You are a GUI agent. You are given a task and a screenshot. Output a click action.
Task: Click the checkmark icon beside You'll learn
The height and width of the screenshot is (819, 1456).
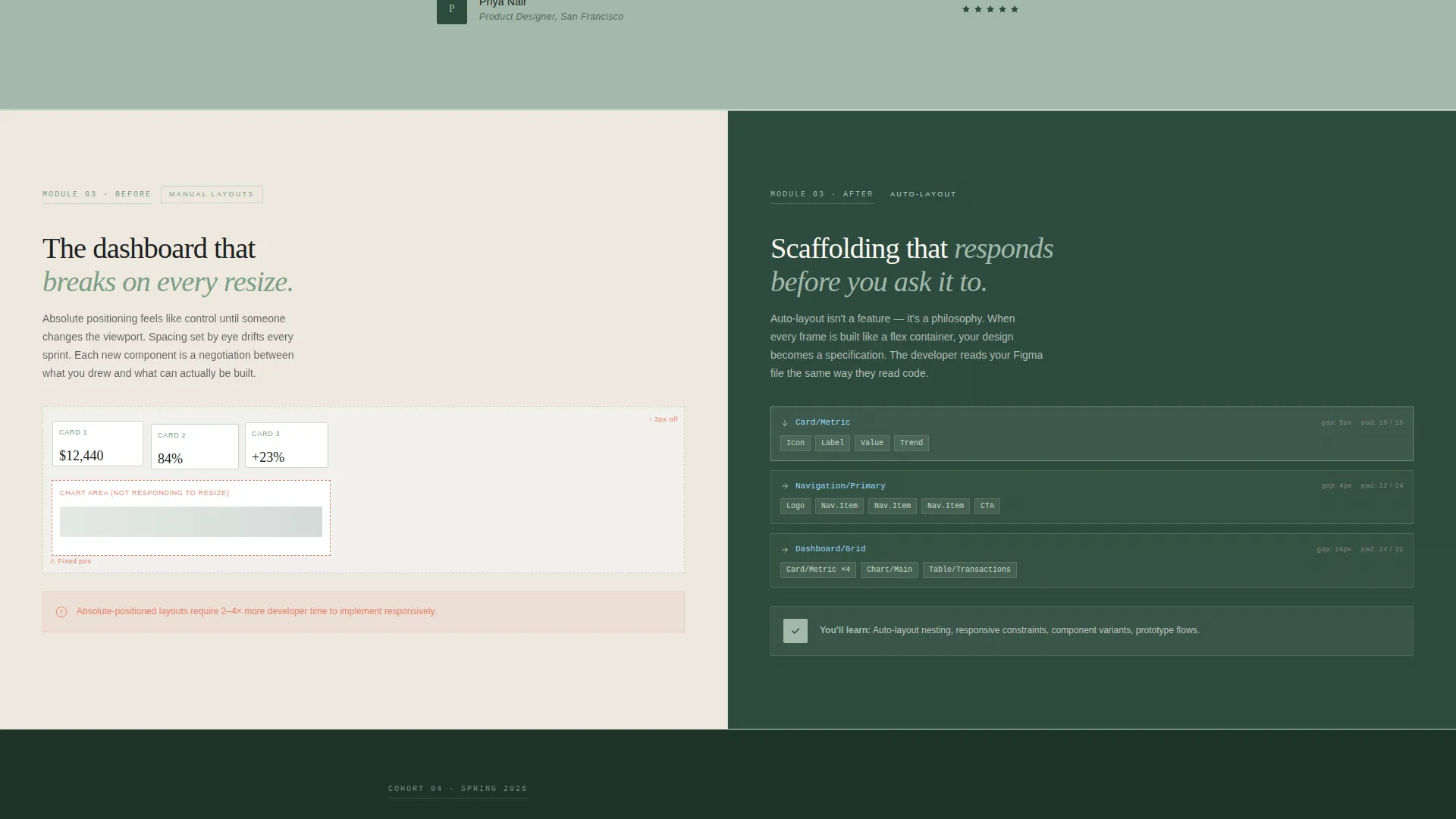(x=795, y=631)
